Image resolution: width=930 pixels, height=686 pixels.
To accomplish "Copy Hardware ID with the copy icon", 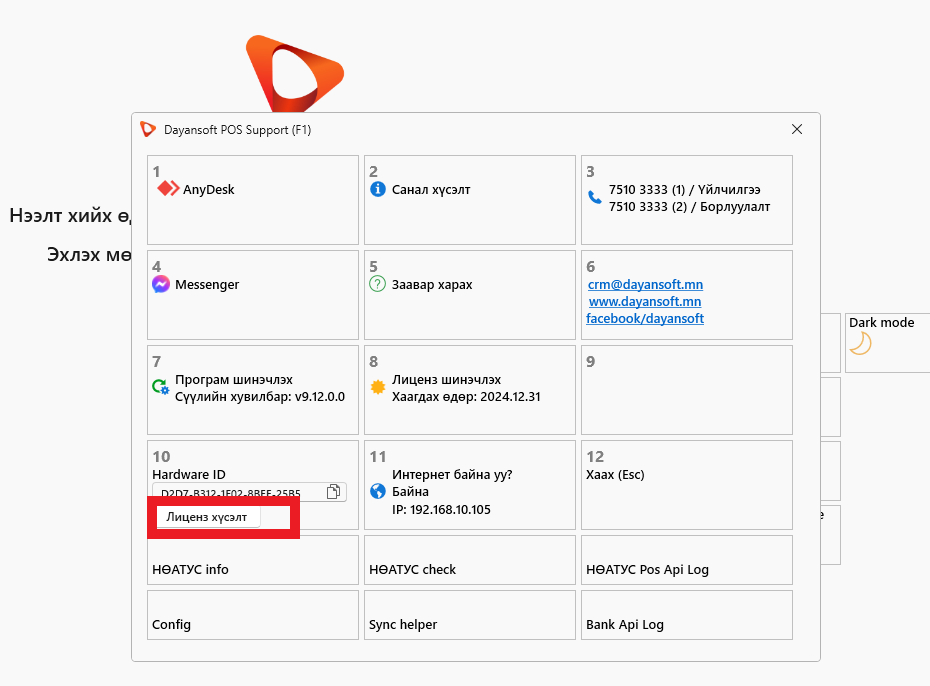I will 333,492.
